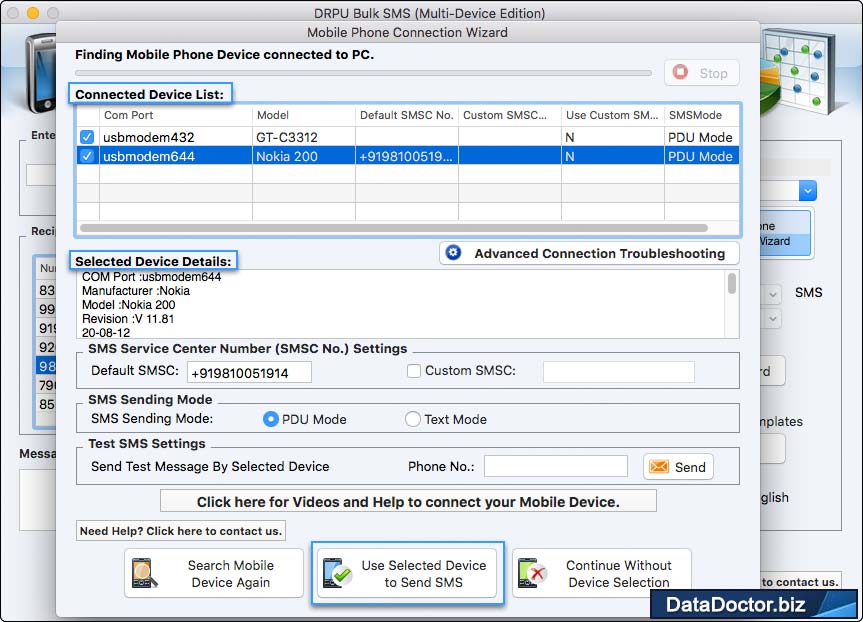Screen dimensions: 863x622
Task: Click the magnifier phone icon for Search Mobile Device
Action: tap(144, 573)
